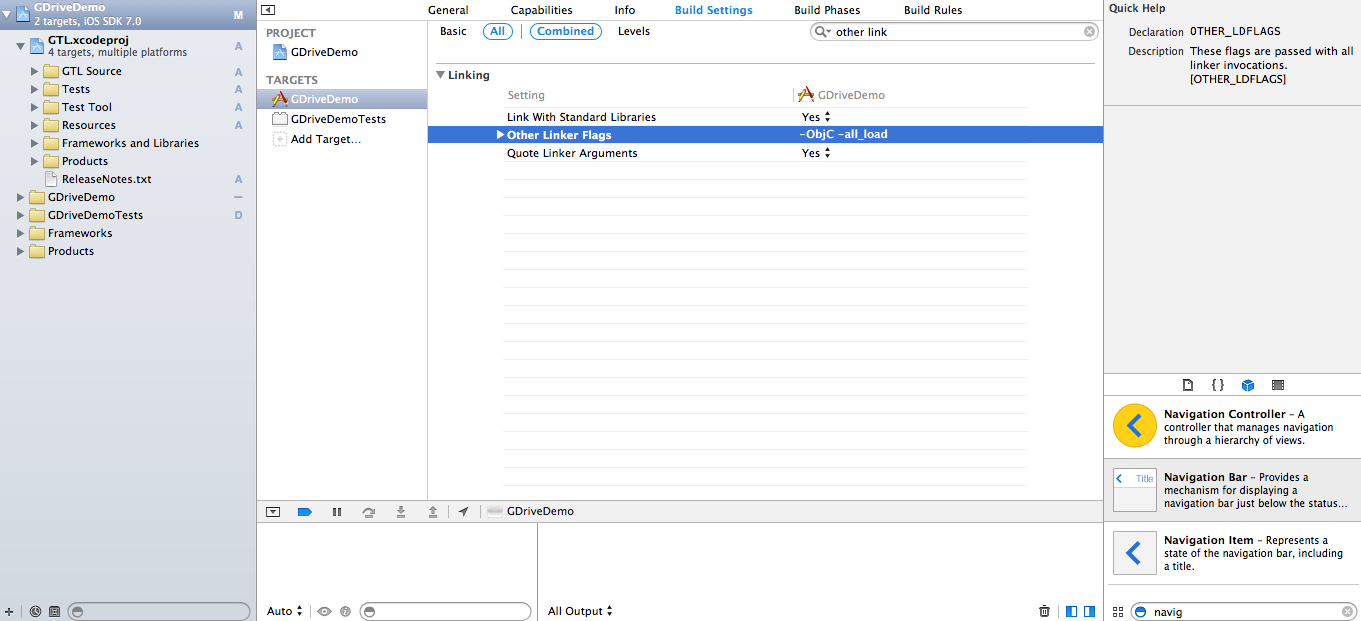1361x621 pixels.
Task: Open Object library cube icon
Action: (x=1248, y=385)
